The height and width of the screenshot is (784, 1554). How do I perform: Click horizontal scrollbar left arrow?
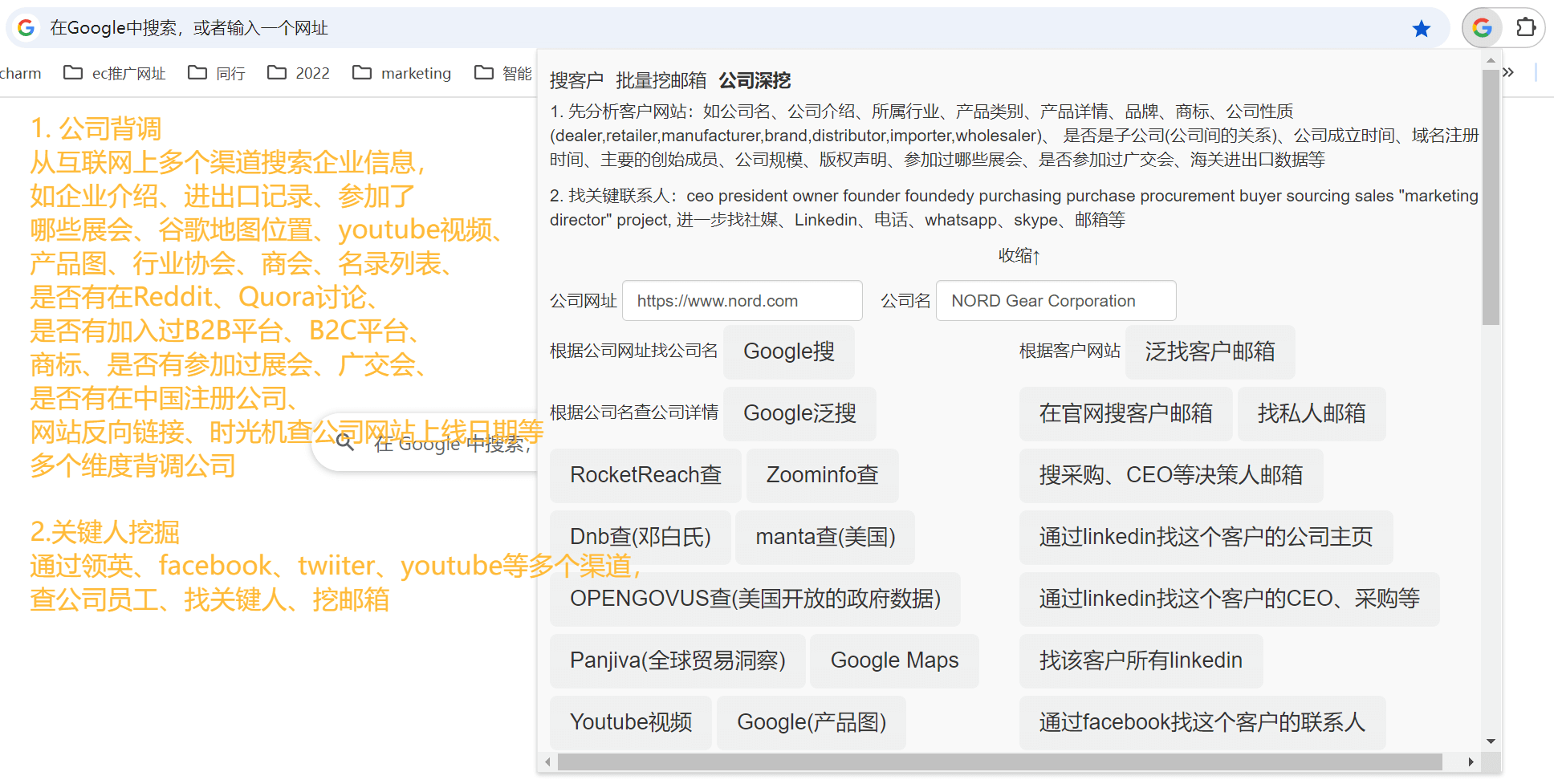tap(547, 762)
